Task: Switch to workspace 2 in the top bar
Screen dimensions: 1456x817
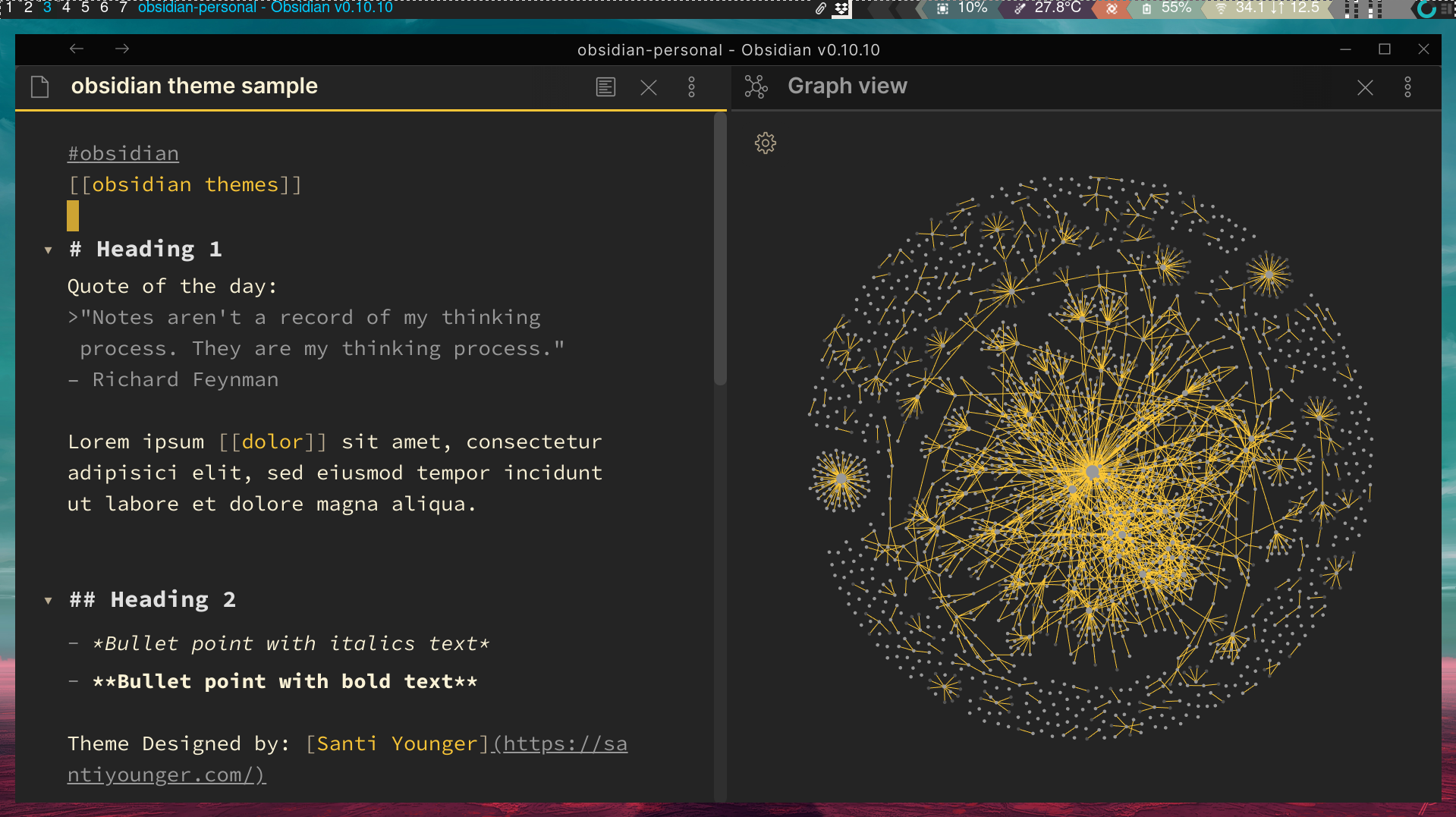Action: coord(28,8)
